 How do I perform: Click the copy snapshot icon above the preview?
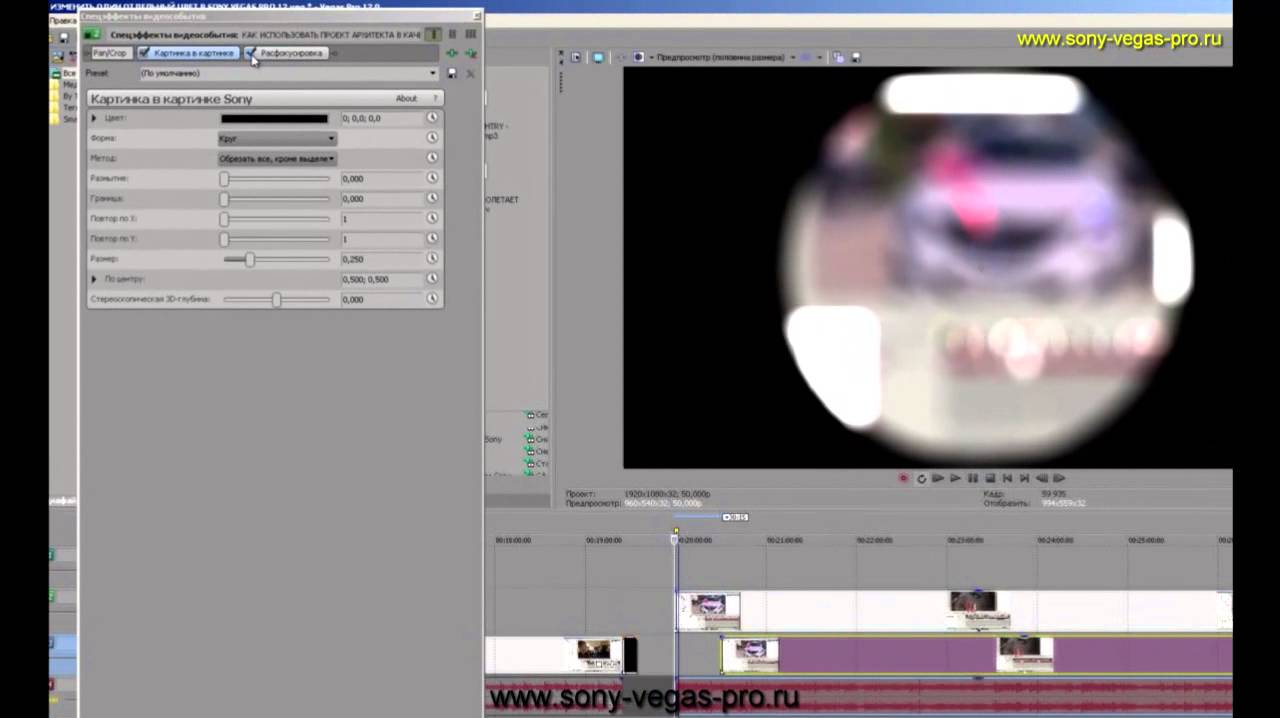pos(838,57)
